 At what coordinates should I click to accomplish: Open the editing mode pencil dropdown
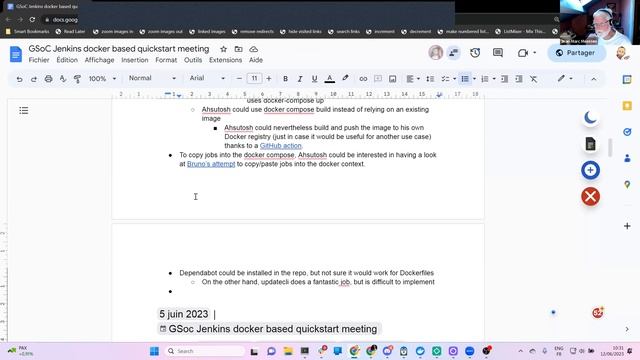(x=565, y=78)
